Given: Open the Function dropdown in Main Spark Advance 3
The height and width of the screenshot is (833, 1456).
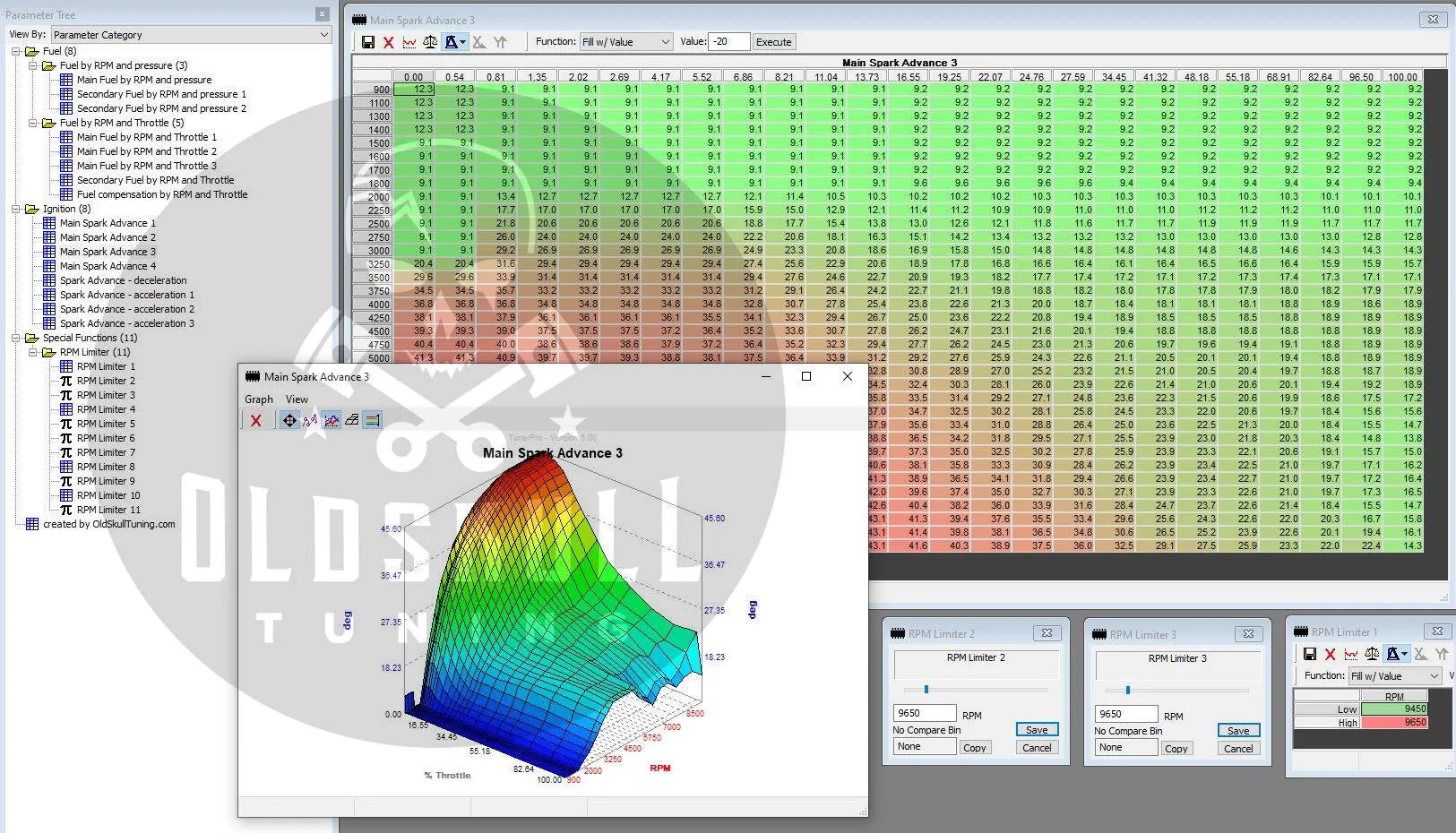Looking at the screenshot, I should pyautogui.click(x=626, y=42).
